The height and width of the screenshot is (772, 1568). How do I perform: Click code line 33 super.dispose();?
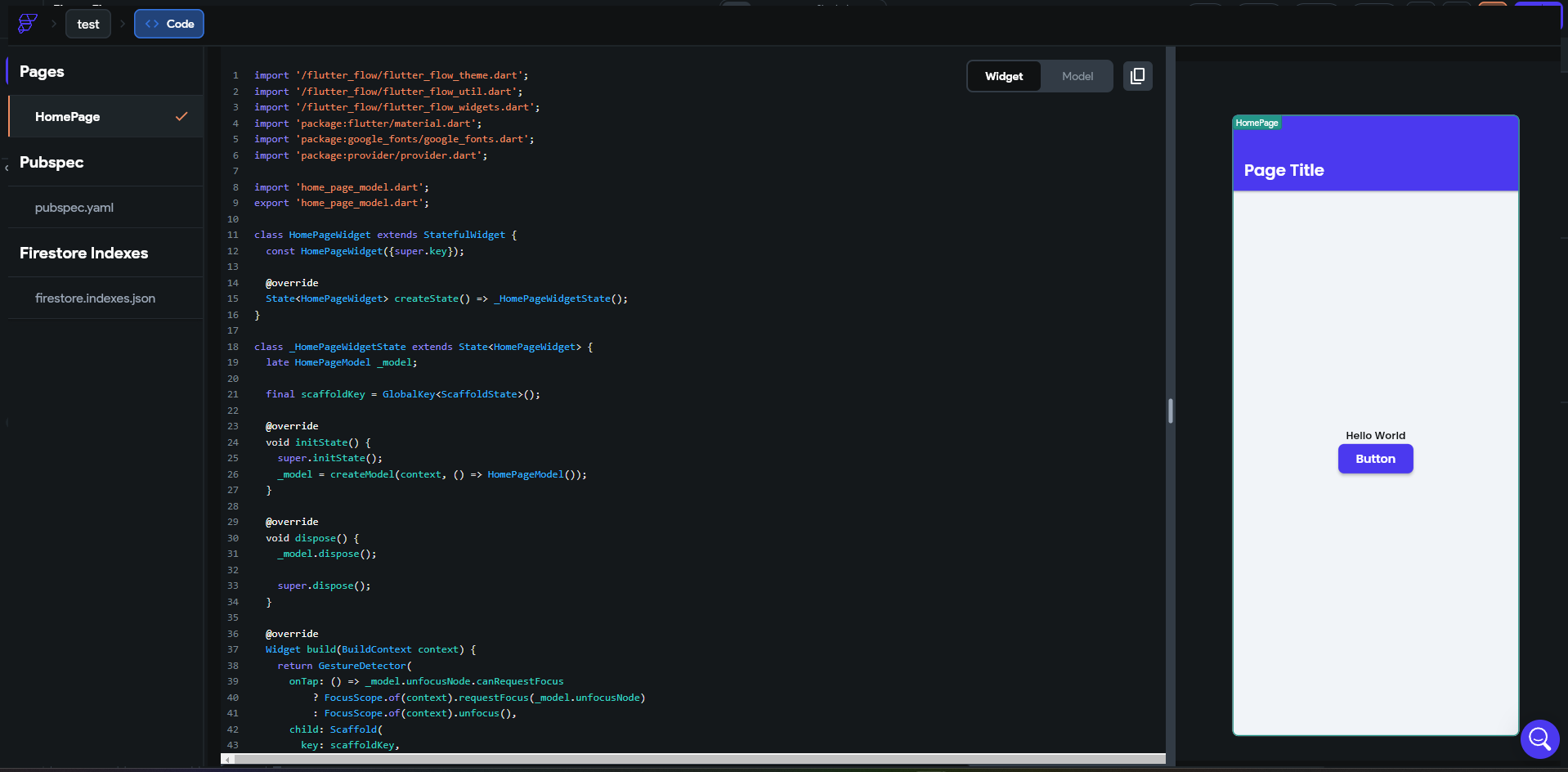click(x=324, y=586)
